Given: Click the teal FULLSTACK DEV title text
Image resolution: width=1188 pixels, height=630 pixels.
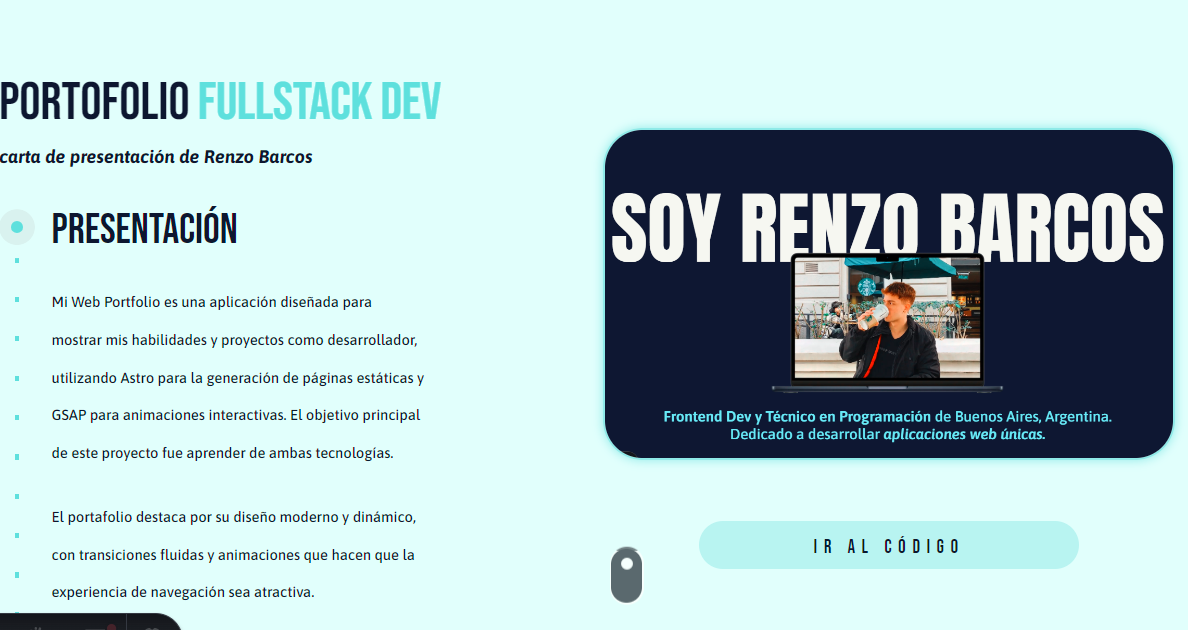Looking at the screenshot, I should [x=319, y=102].
